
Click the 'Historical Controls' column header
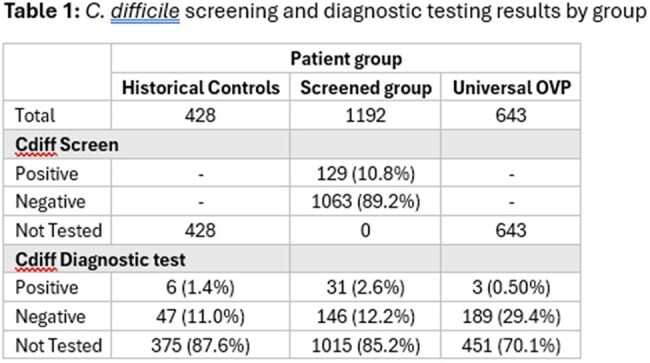pyautogui.click(x=201, y=87)
